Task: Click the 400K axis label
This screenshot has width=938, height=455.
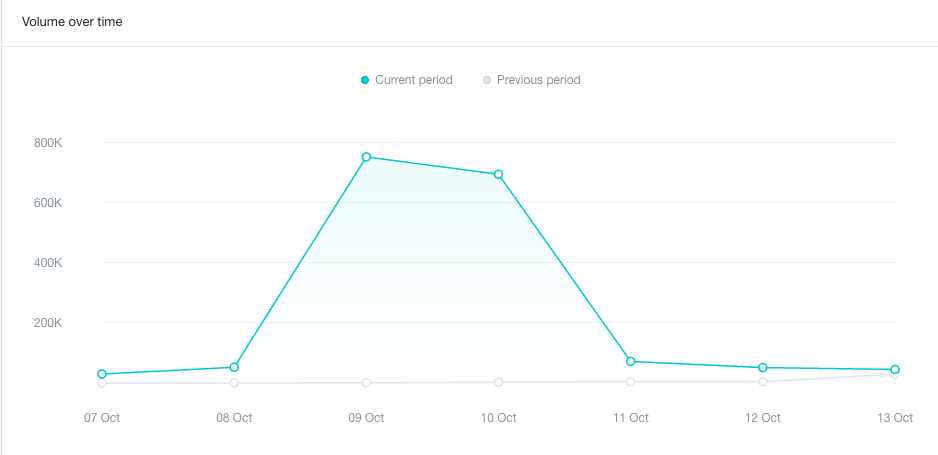Action: (x=48, y=262)
